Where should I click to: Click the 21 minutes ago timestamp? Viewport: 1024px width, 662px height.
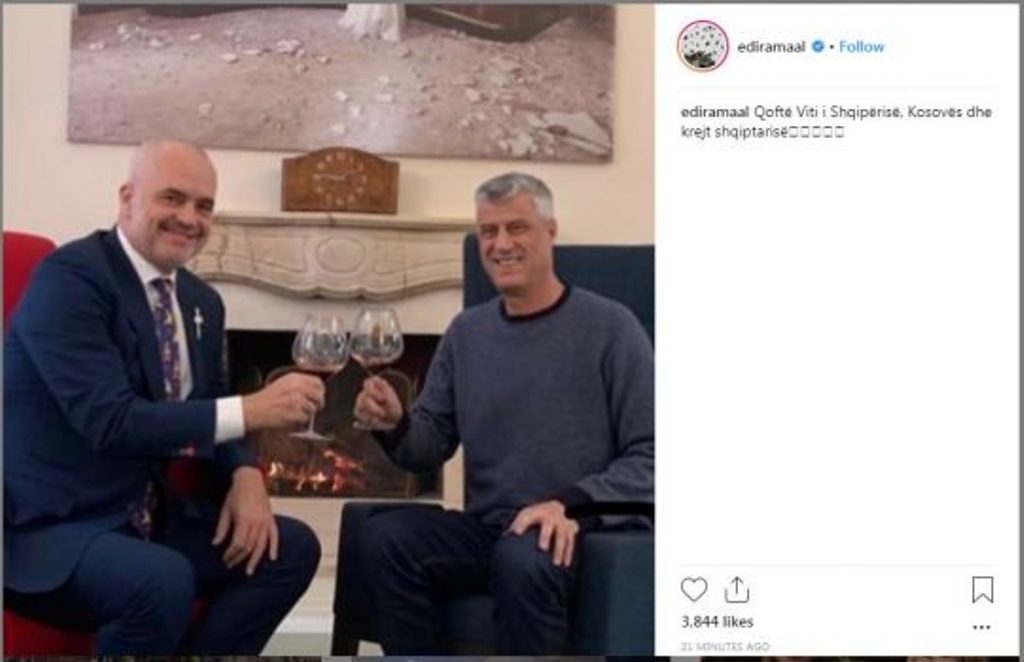pos(725,646)
